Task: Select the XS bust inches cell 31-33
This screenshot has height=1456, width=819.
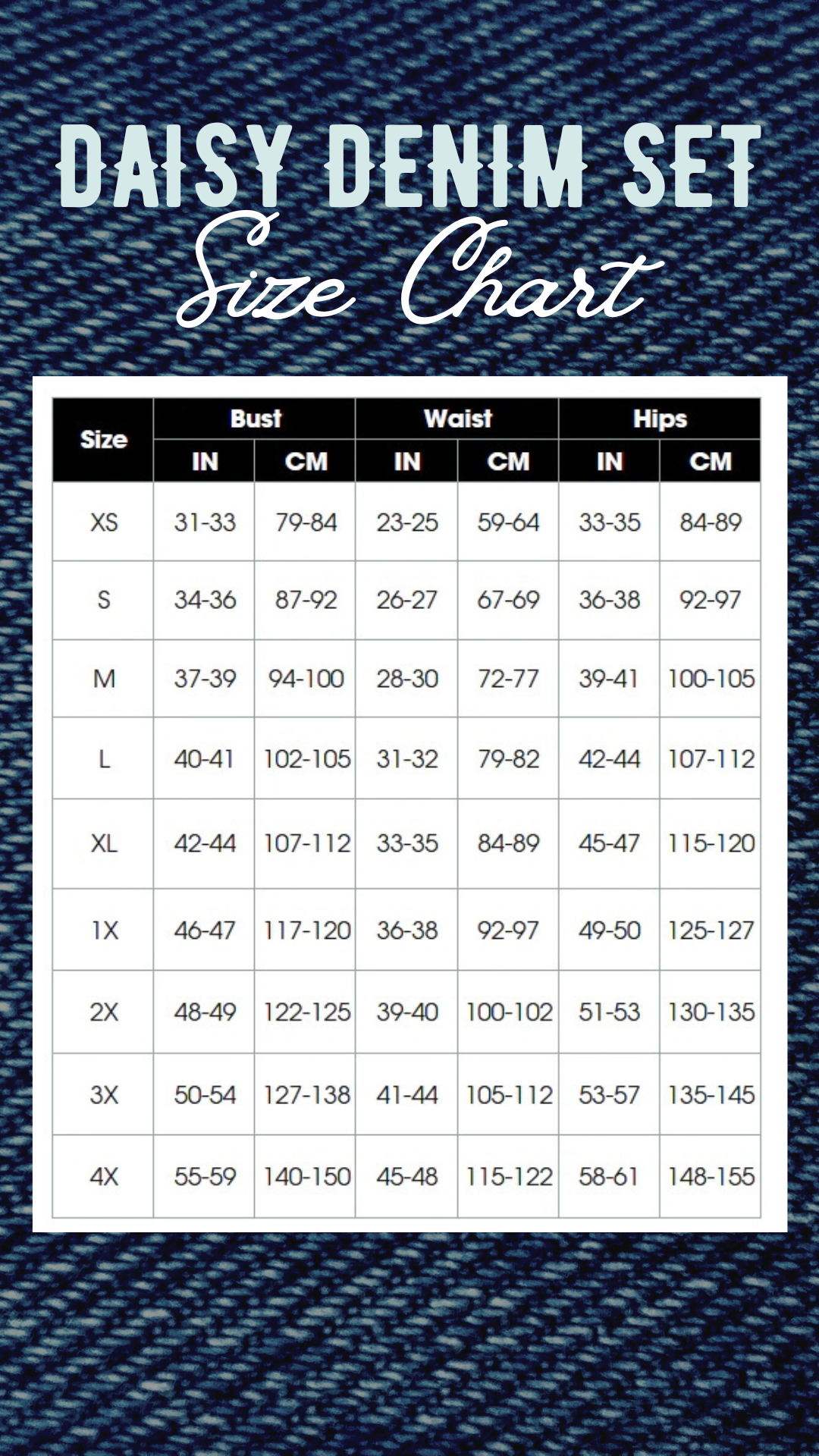Action: 205,522
